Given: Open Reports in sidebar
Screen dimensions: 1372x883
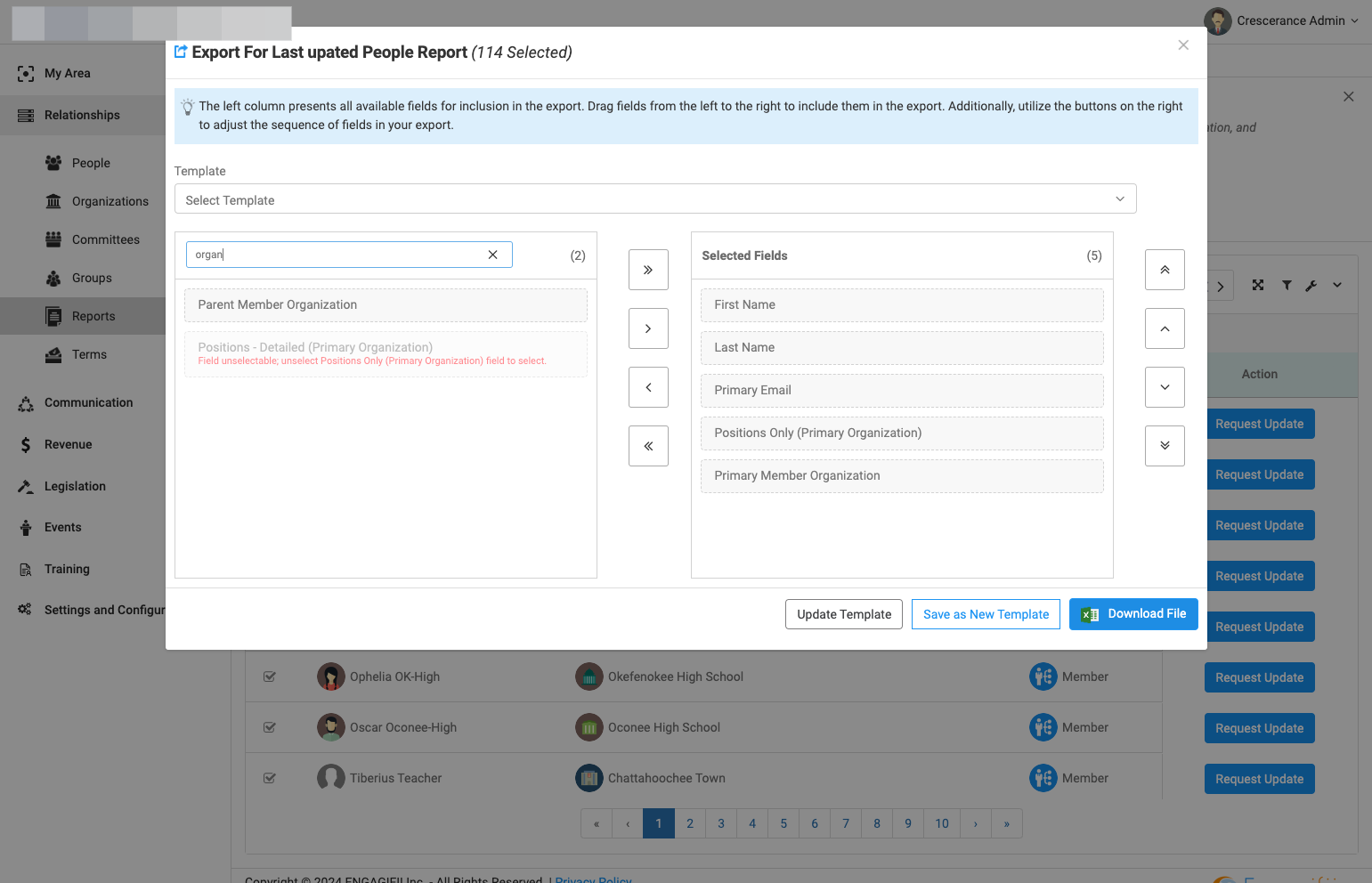Looking at the screenshot, I should (83, 316).
